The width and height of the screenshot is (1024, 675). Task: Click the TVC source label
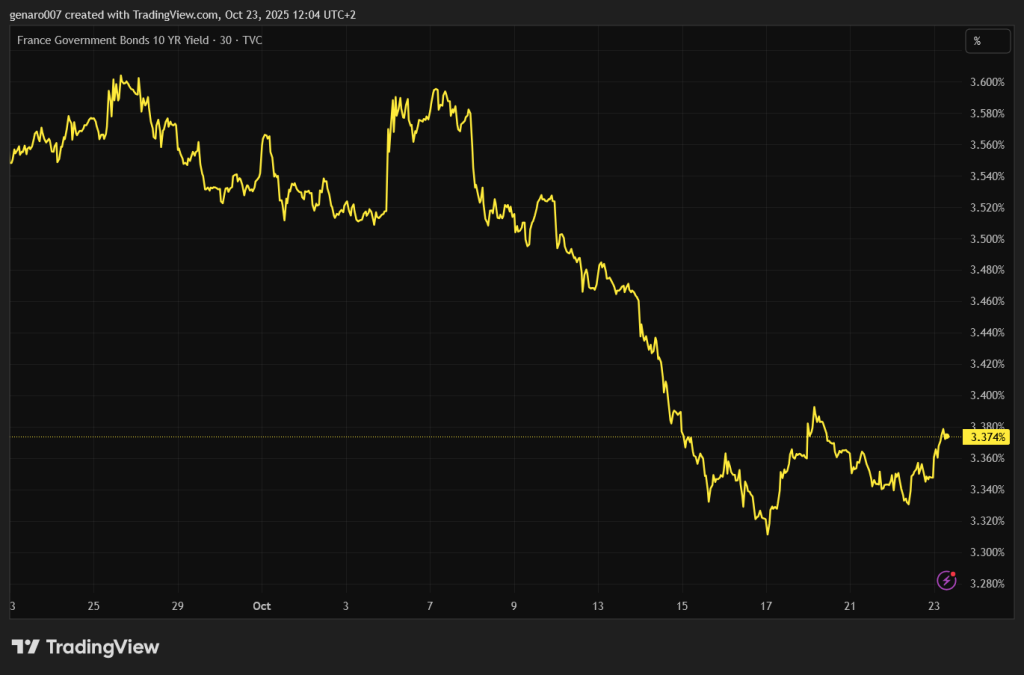(x=250, y=40)
